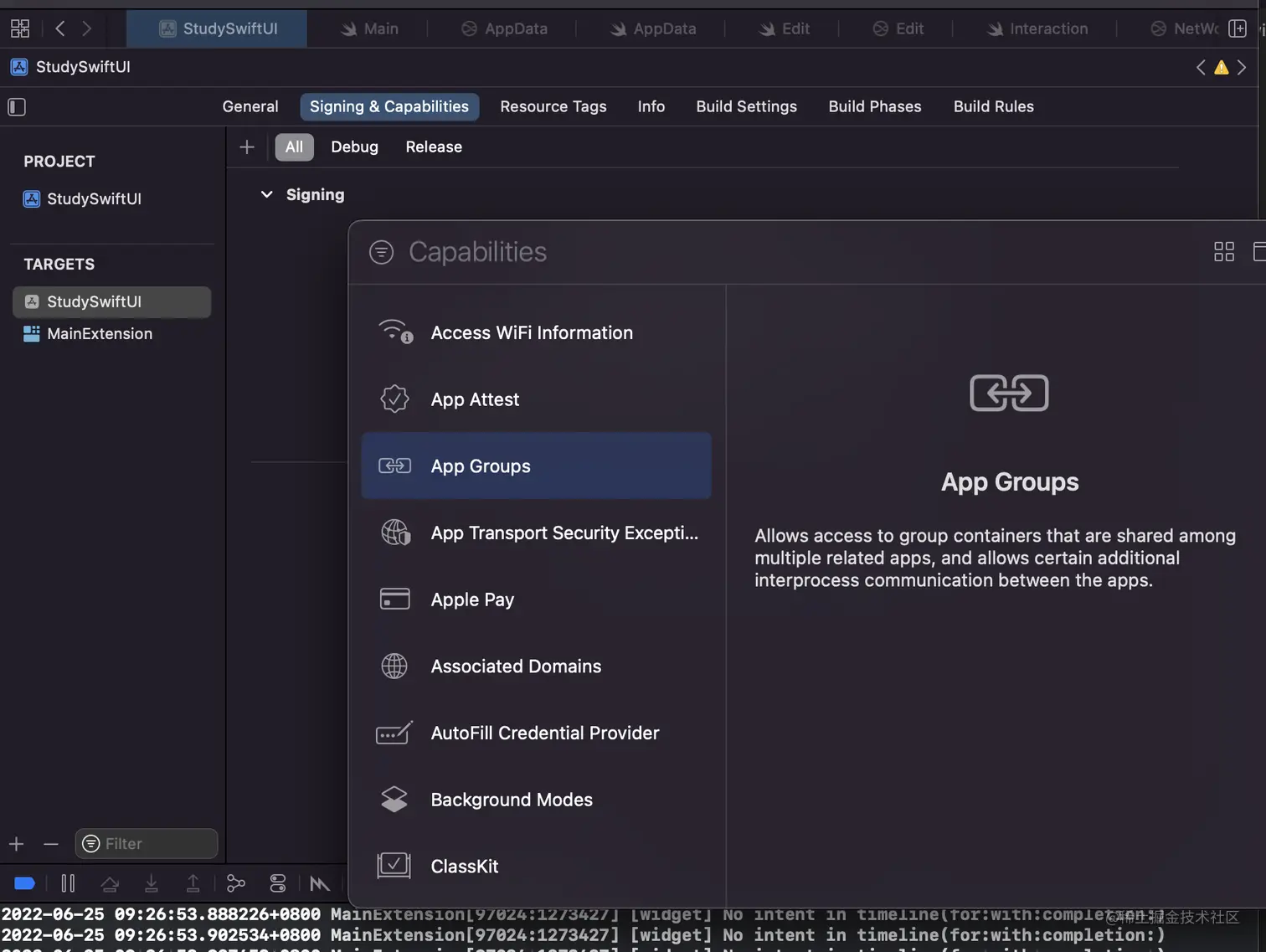Viewport: 1266px width, 952px height.
Task: Open the Build Settings tab
Action: [747, 107]
